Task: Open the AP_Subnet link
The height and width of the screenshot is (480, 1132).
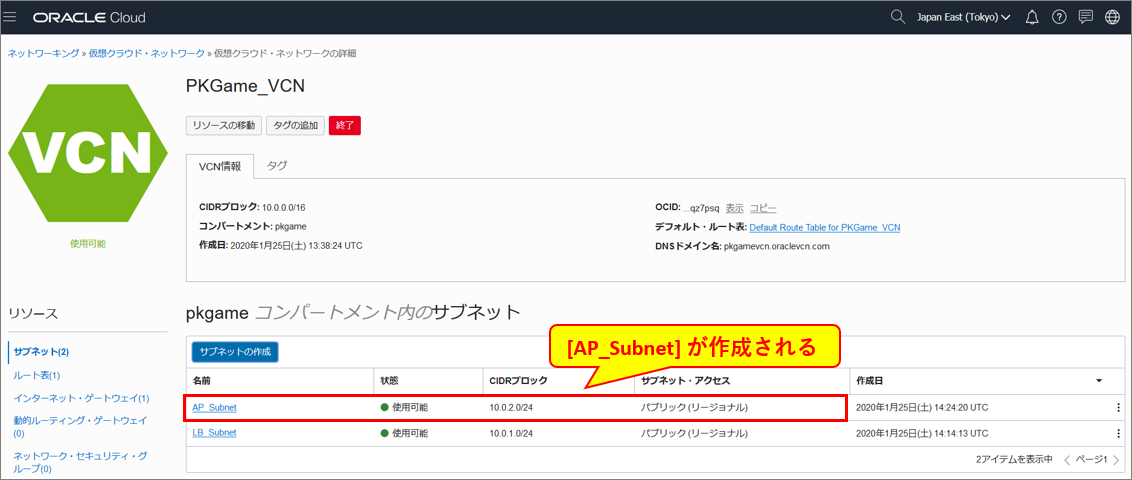Action: coord(214,408)
